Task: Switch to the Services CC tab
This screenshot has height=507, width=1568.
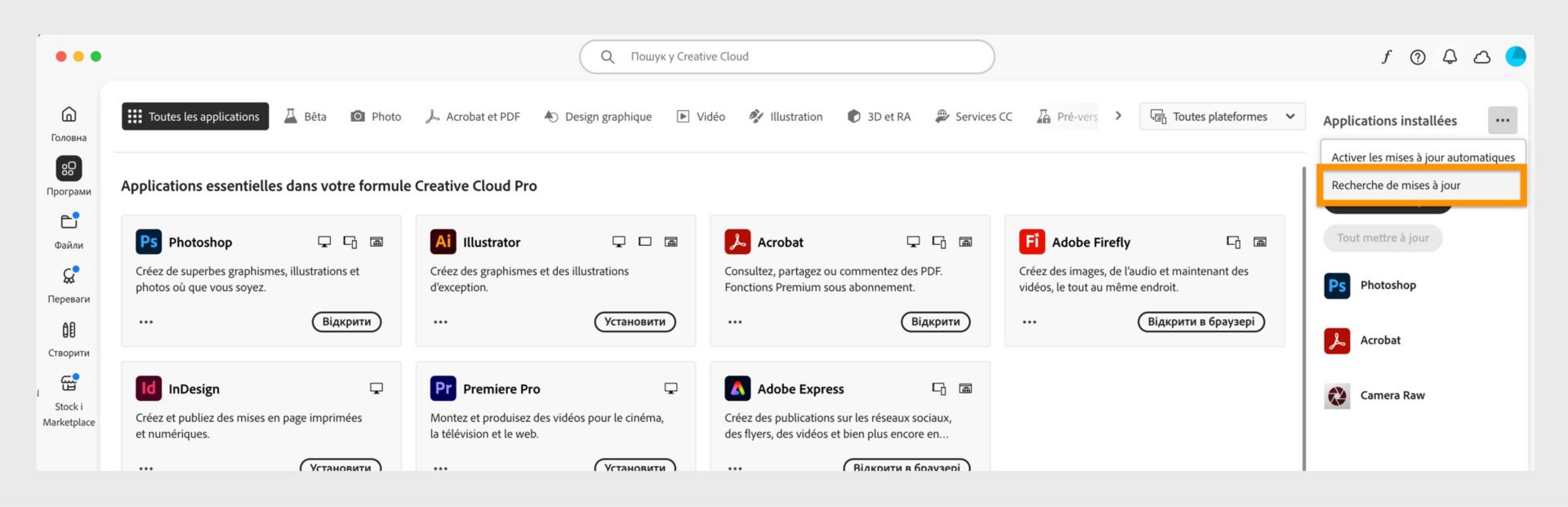Action: pos(973,117)
